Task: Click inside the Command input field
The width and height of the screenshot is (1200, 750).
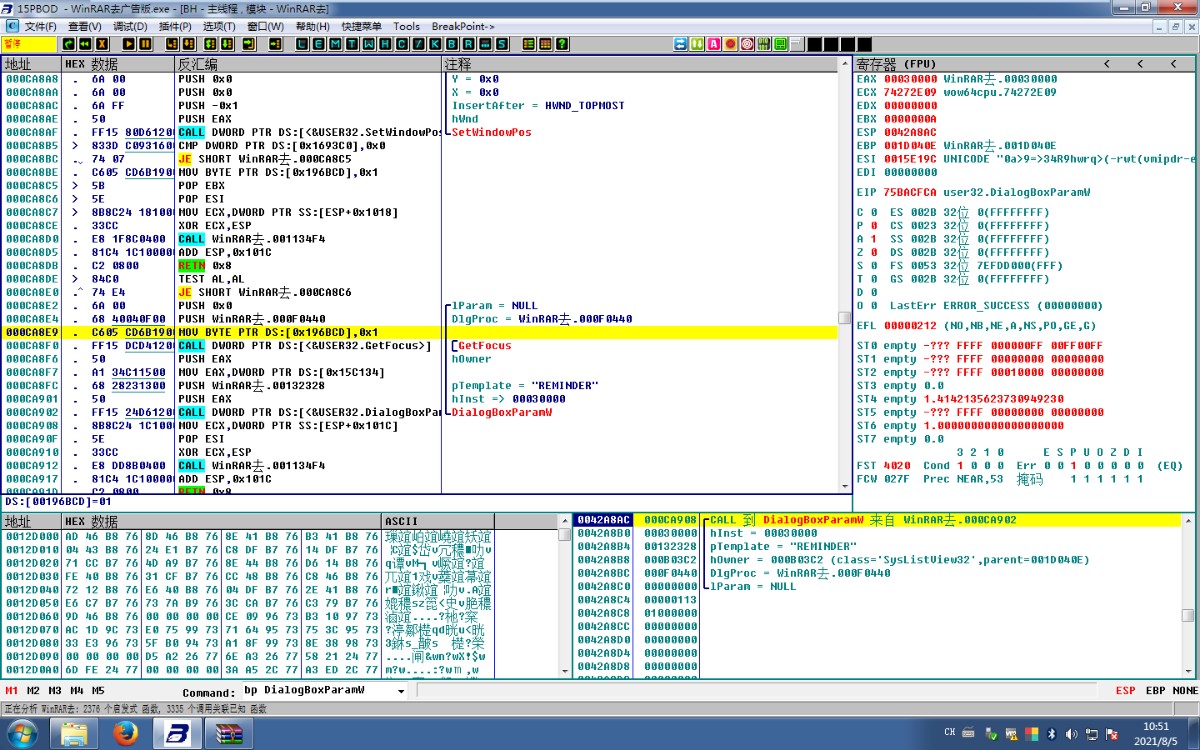Action: pyautogui.click(x=320, y=690)
